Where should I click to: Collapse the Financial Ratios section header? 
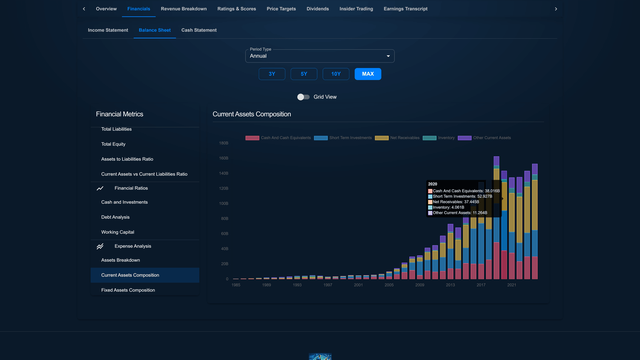pos(145,188)
